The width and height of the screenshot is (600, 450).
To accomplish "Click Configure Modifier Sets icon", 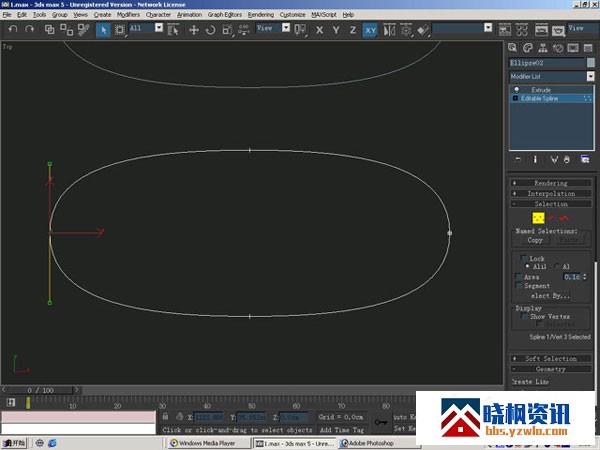I will 585,159.
